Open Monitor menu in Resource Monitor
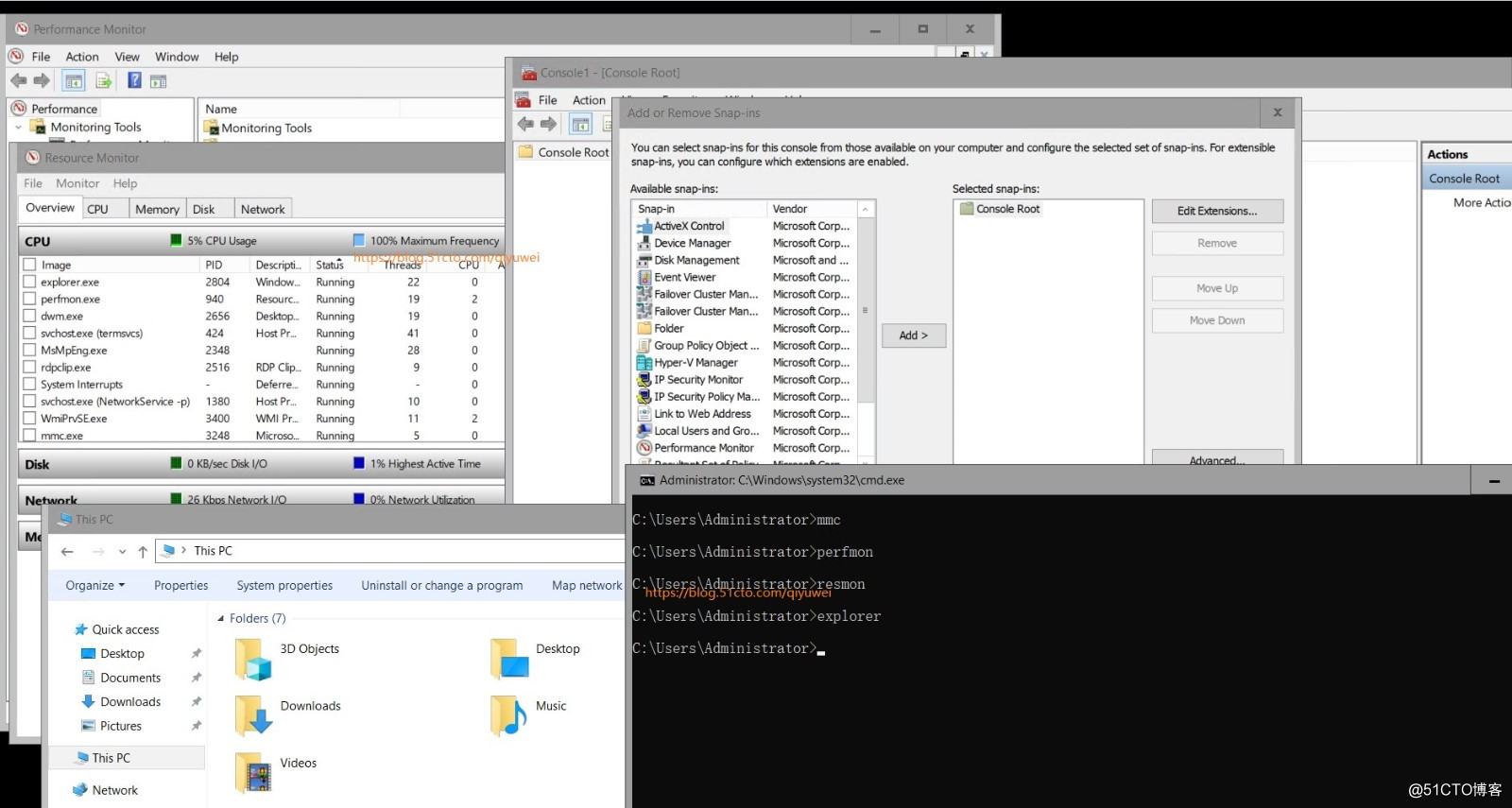Screen dimensions: 1512x808 pos(77,183)
